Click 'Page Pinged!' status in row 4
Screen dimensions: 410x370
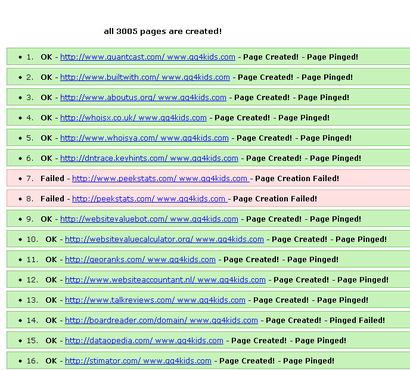click(304, 118)
